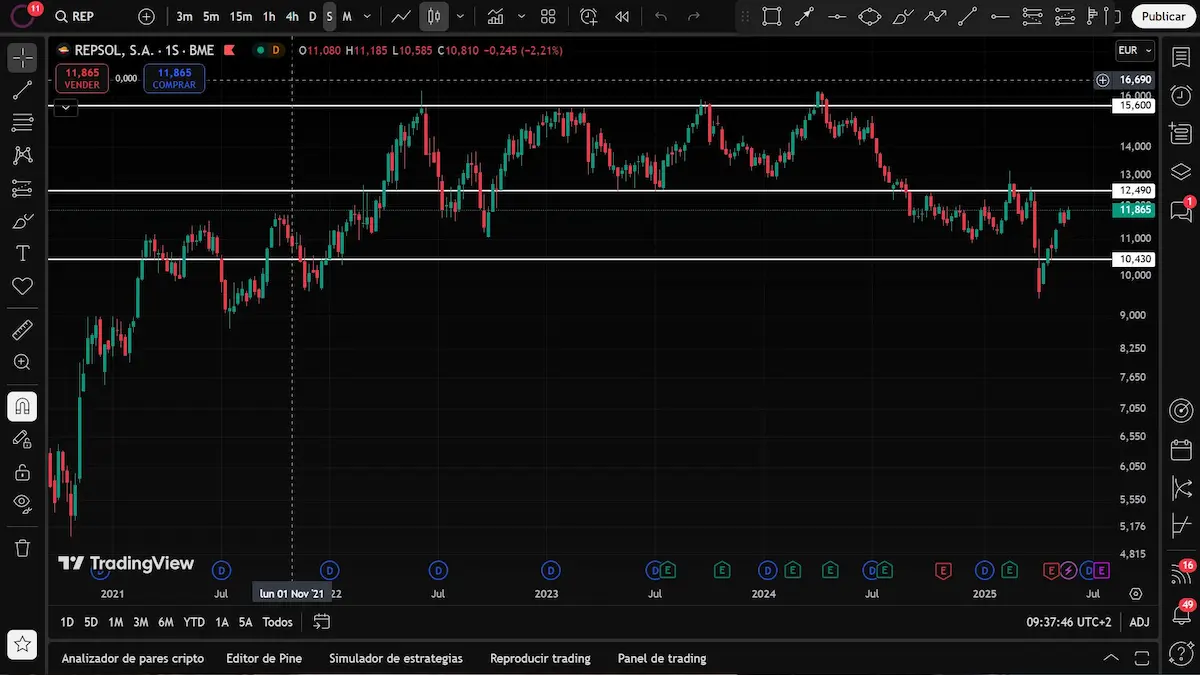Toggle Hide All Drawings visibility
Screen dimensions: 1200x675
point(22,505)
